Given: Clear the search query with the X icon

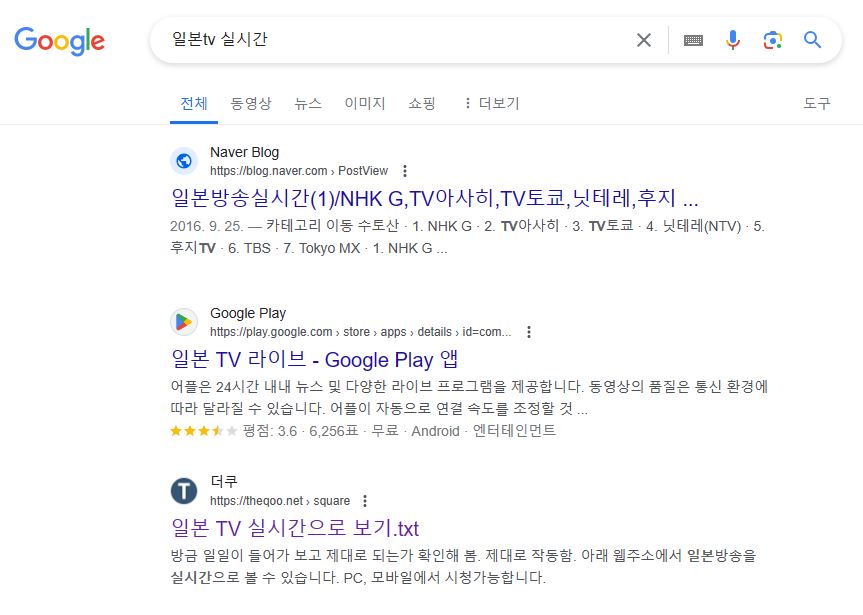Looking at the screenshot, I should (643, 40).
